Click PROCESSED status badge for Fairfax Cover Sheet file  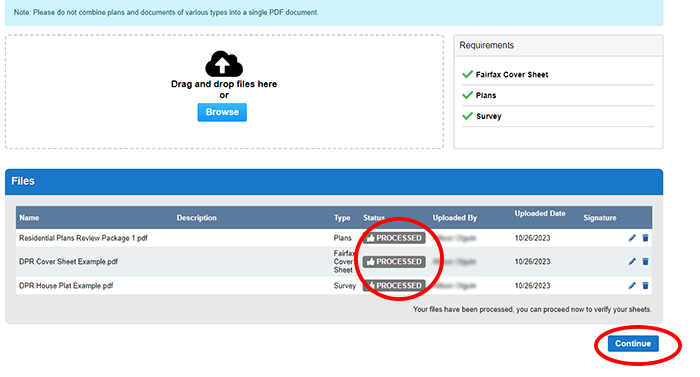(394, 262)
